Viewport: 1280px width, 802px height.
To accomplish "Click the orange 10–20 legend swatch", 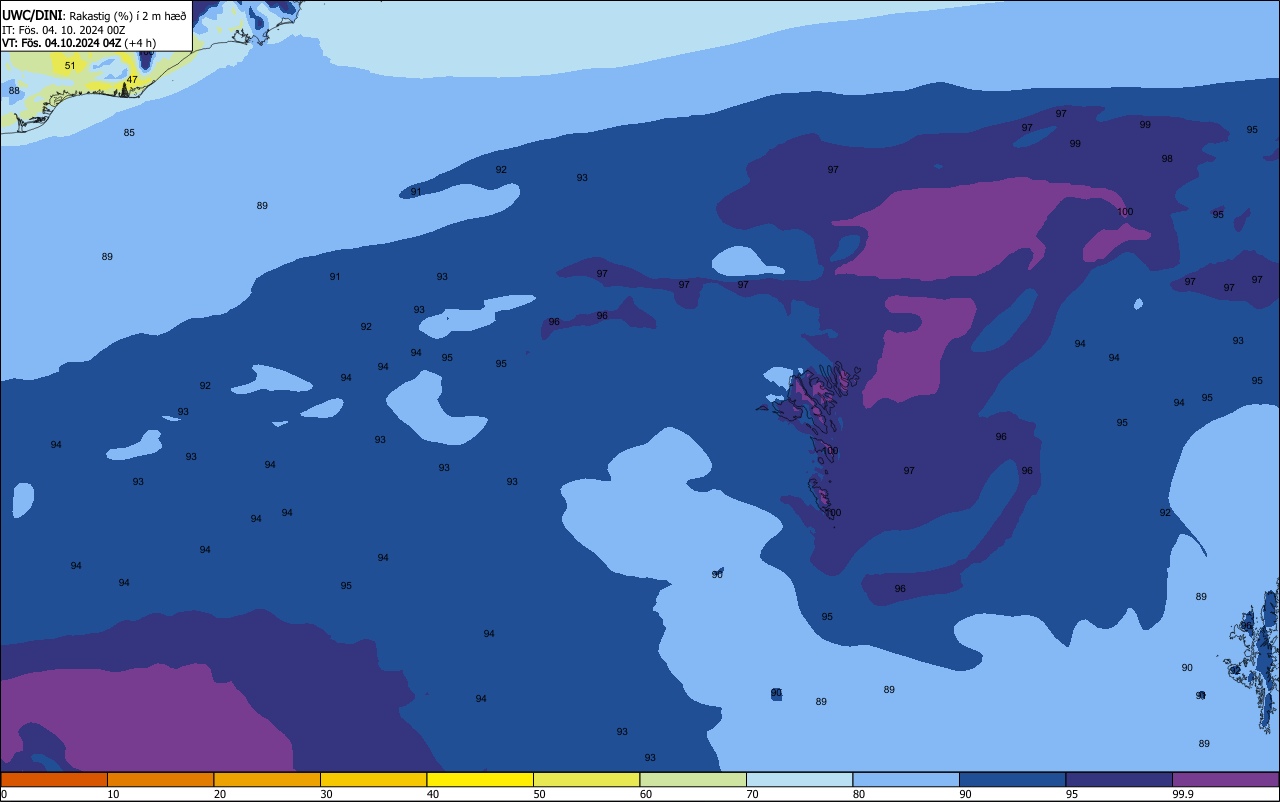I will 160,779.
